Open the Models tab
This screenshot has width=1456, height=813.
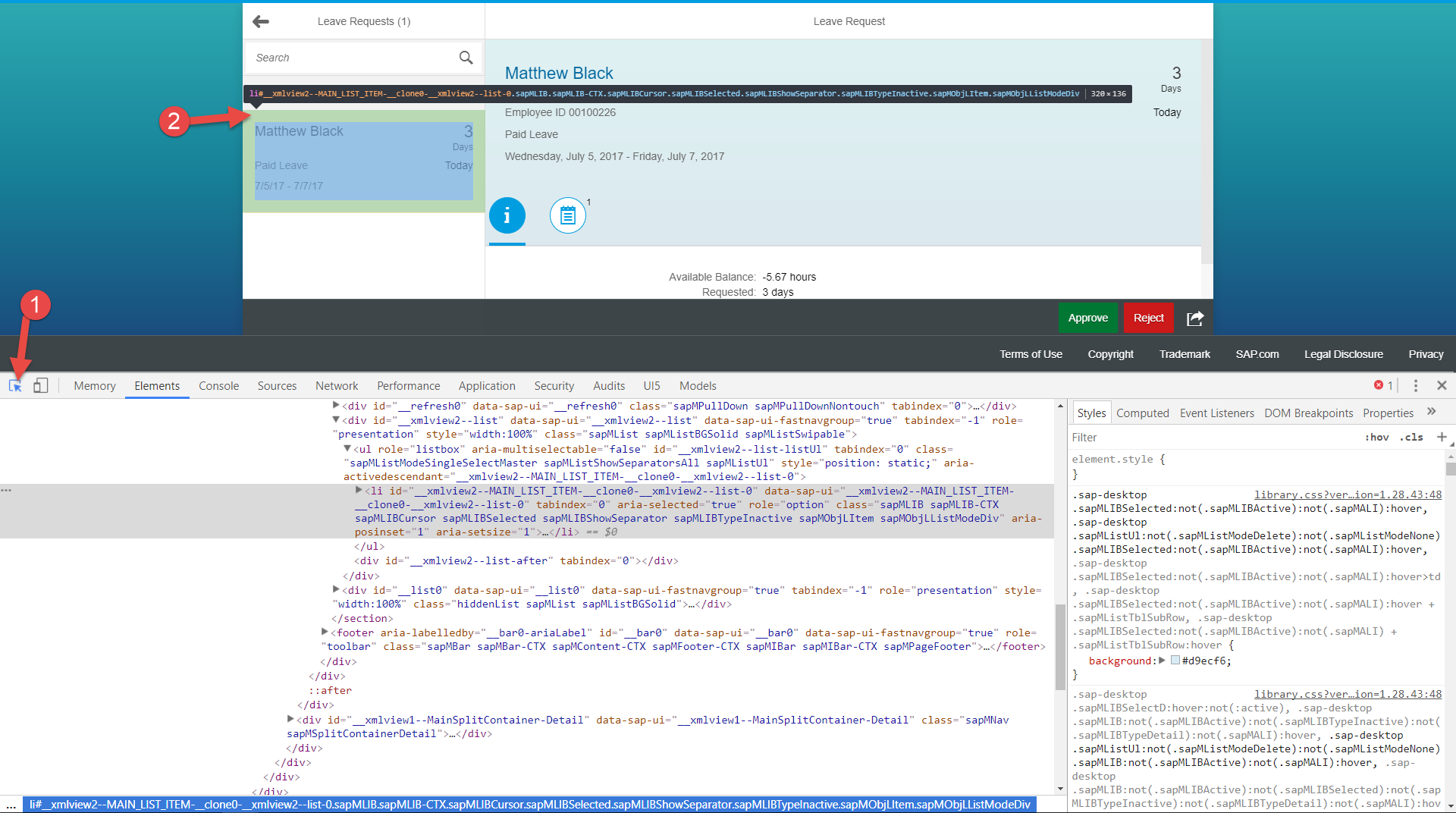[698, 385]
